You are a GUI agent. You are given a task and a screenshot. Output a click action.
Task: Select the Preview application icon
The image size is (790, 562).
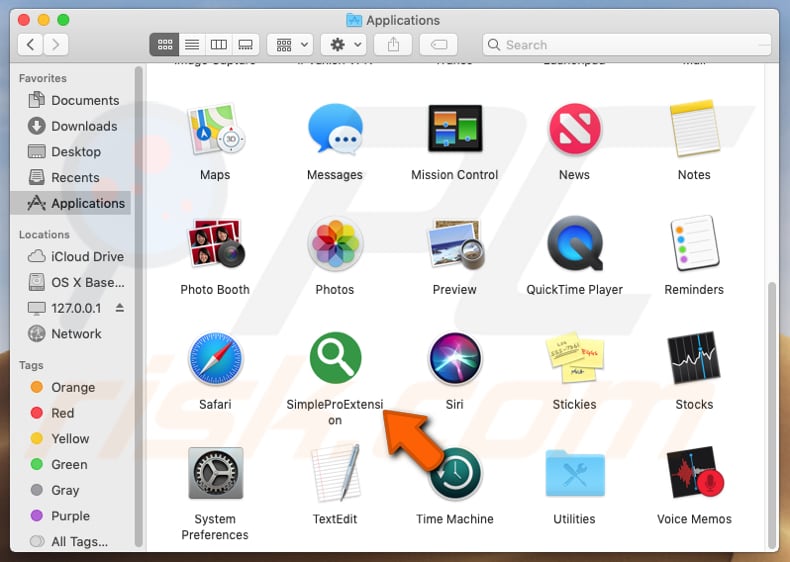(455, 244)
